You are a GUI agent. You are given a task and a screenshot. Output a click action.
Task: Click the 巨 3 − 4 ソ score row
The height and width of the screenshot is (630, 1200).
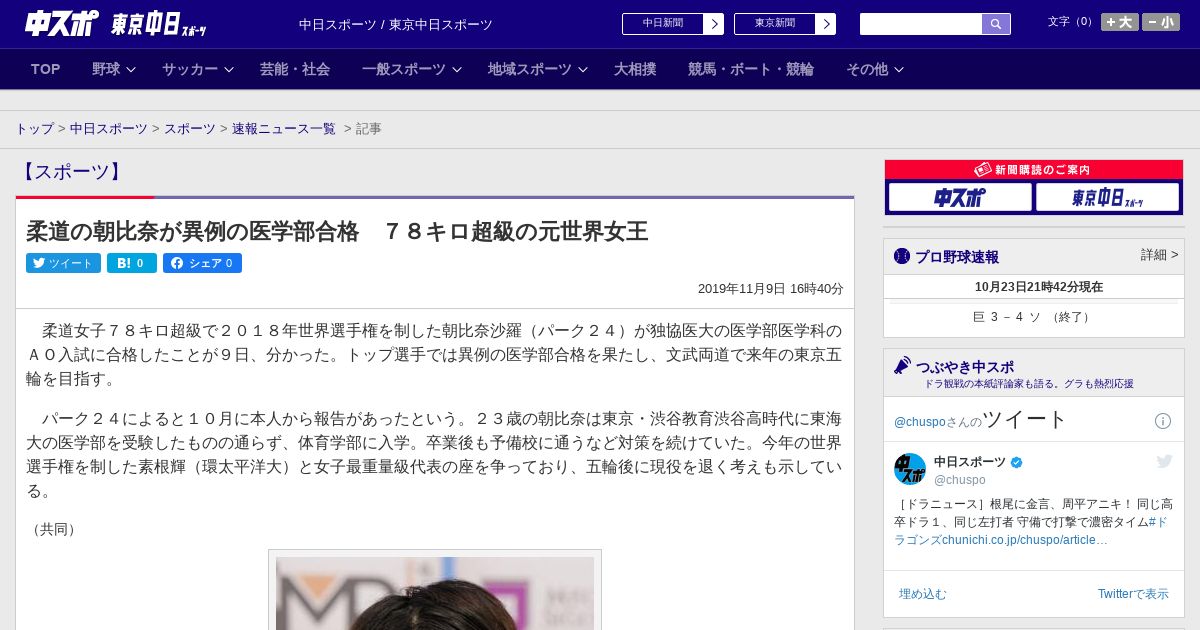pyautogui.click(x=1034, y=317)
